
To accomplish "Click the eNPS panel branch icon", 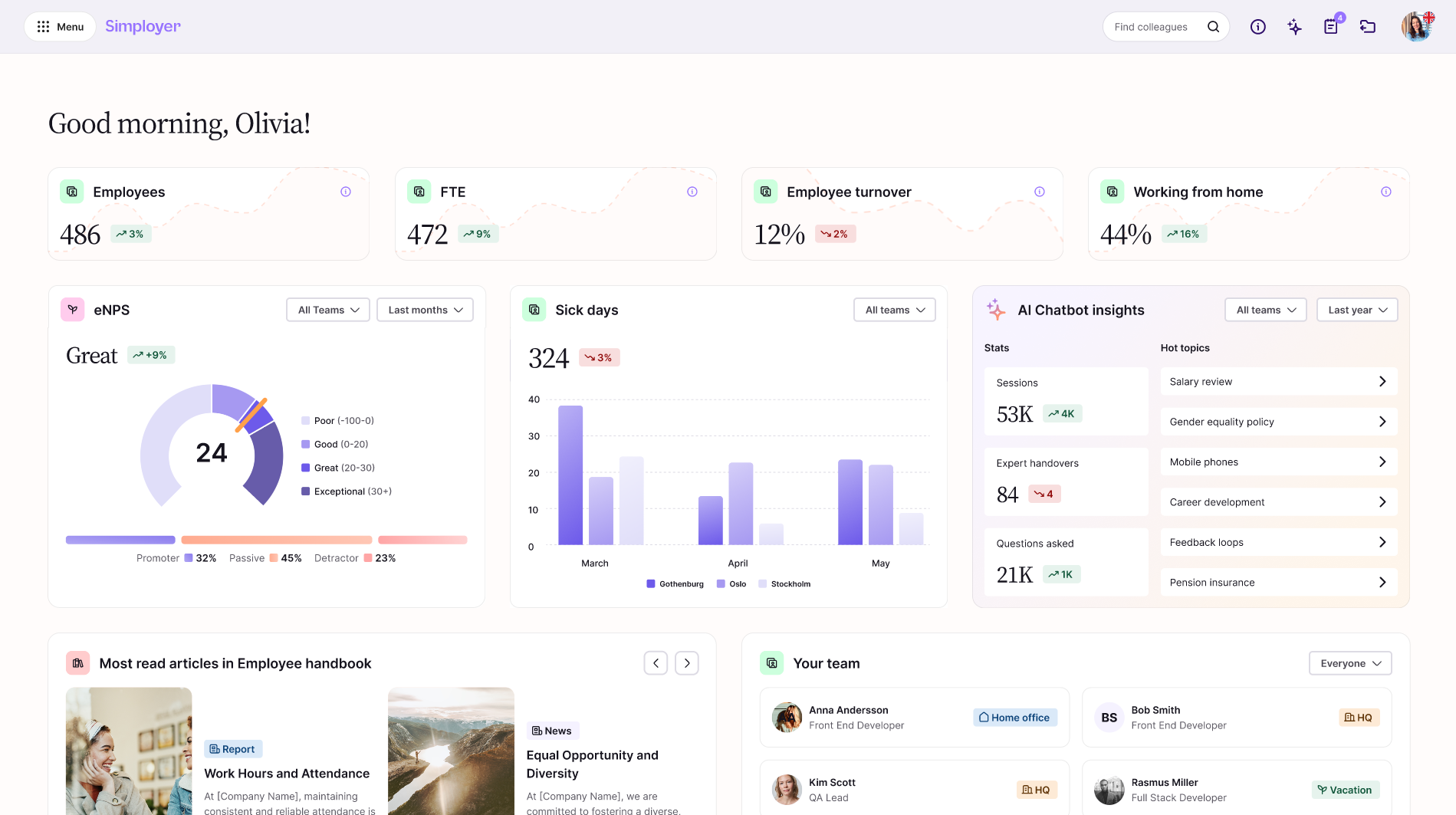I will (x=72, y=310).
